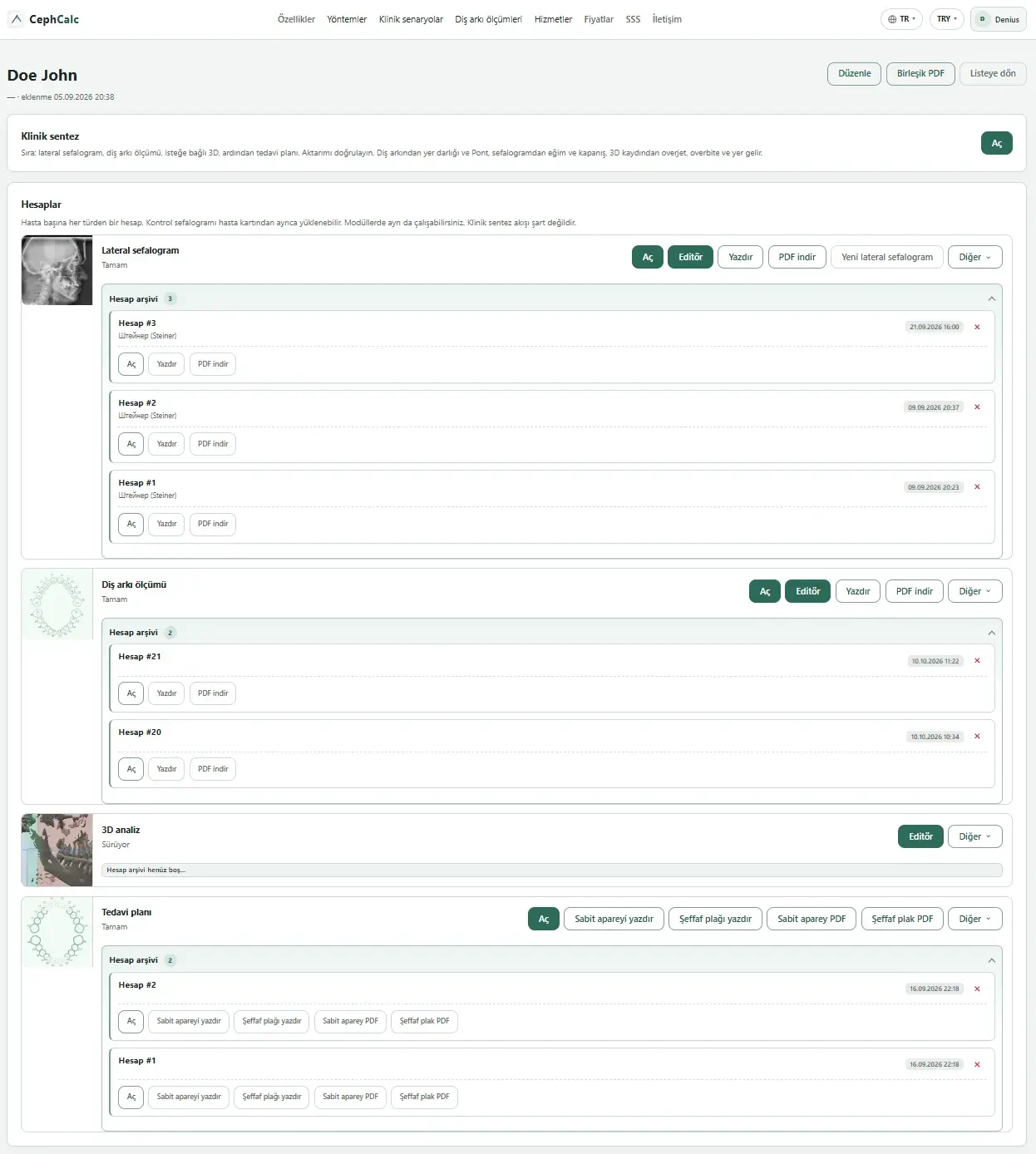Open Diğer dropdown in 3D analiz row
The image size is (1036, 1154).
tap(974, 836)
